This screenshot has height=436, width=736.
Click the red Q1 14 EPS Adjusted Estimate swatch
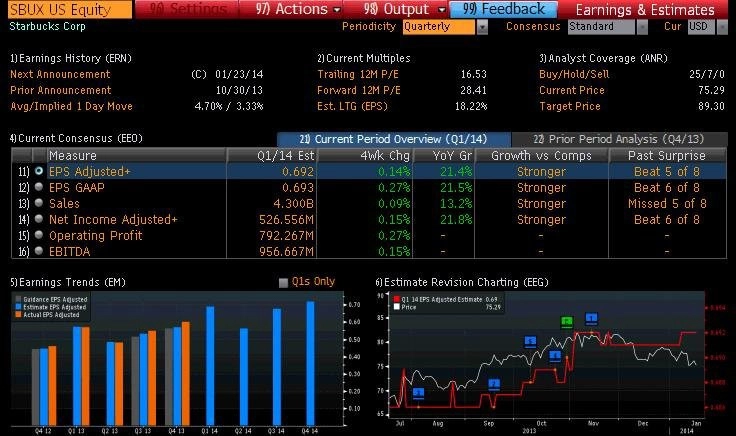[397, 299]
